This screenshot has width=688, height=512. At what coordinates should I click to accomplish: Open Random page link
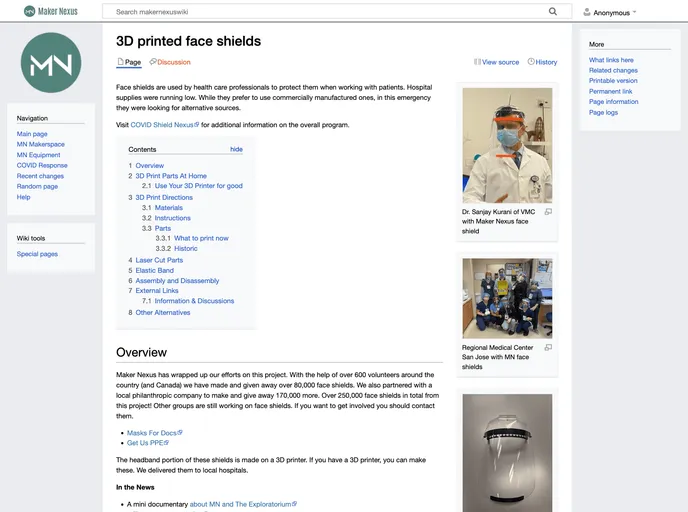pos(37,186)
